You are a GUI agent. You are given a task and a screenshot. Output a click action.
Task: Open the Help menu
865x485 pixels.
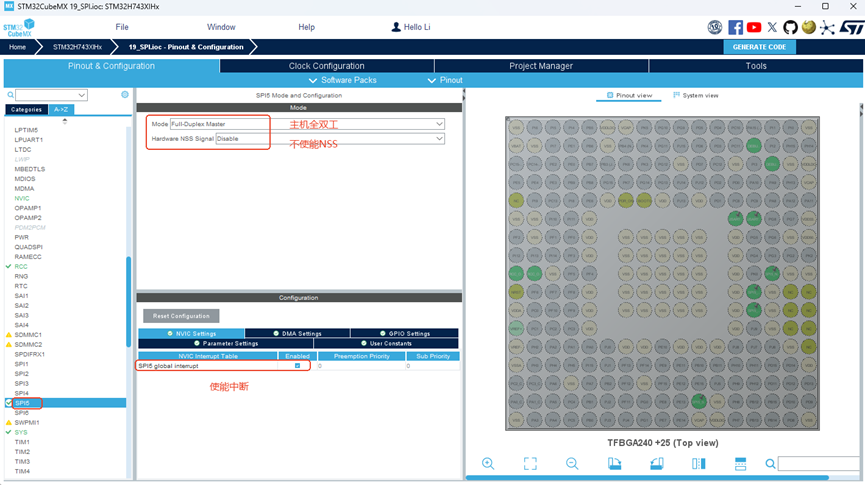point(306,27)
